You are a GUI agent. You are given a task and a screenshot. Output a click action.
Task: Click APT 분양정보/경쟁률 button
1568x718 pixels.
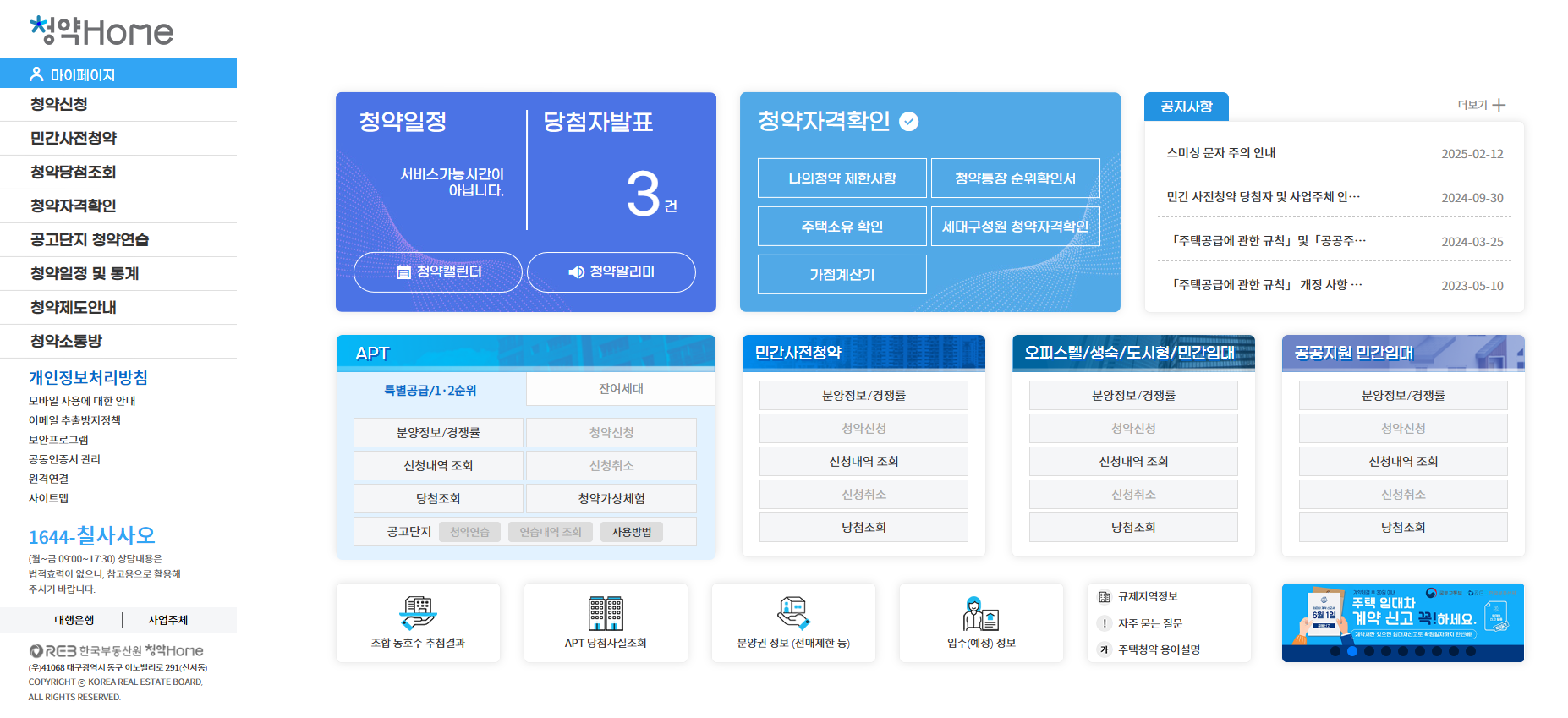(x=438, y=432)
